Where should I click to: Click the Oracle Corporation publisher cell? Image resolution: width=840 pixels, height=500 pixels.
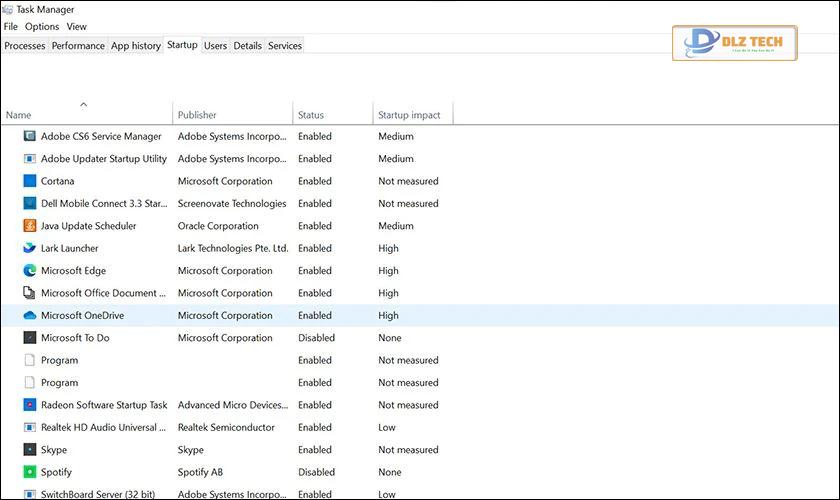(218, 226)
